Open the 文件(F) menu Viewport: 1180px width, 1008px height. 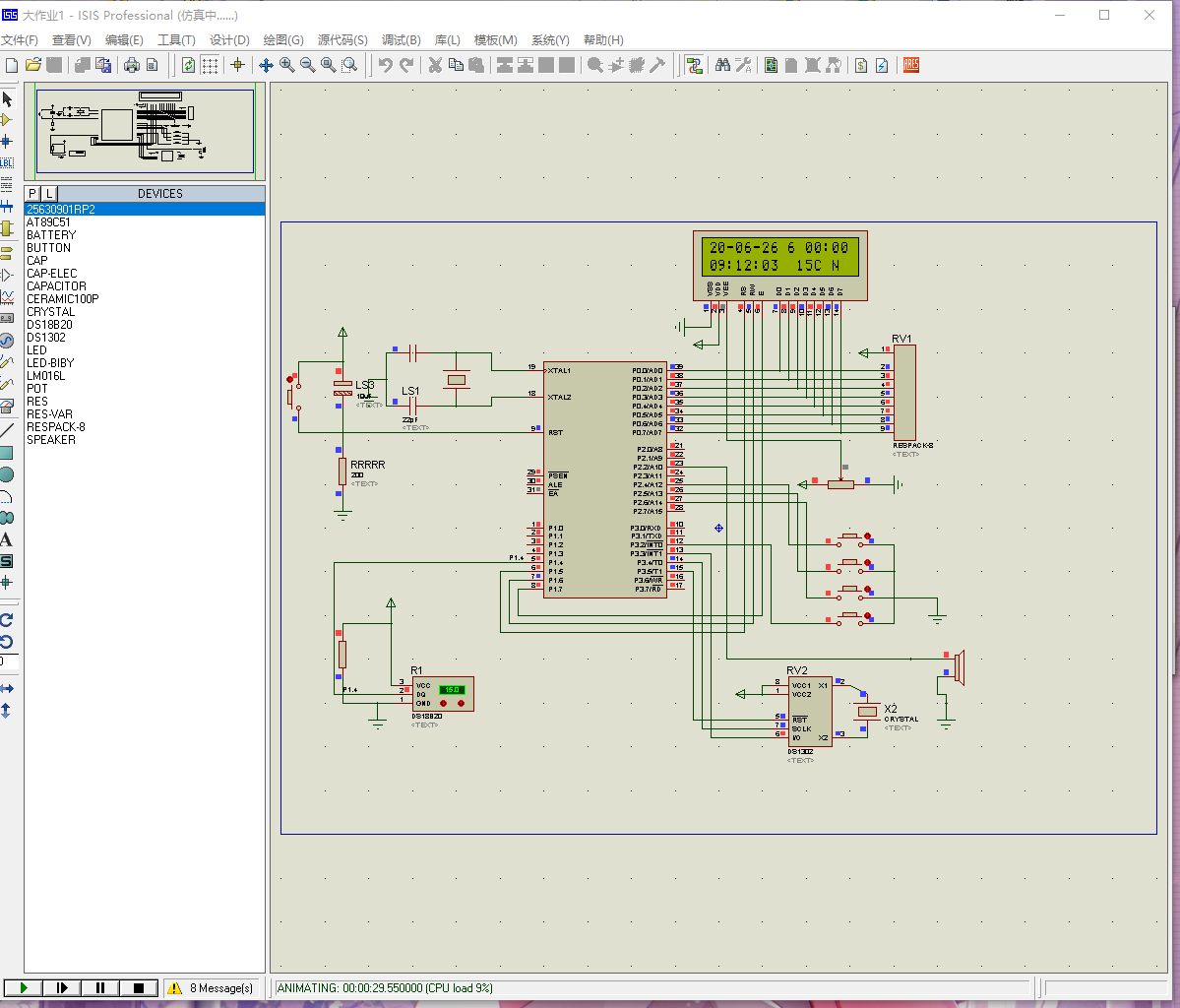20,40
